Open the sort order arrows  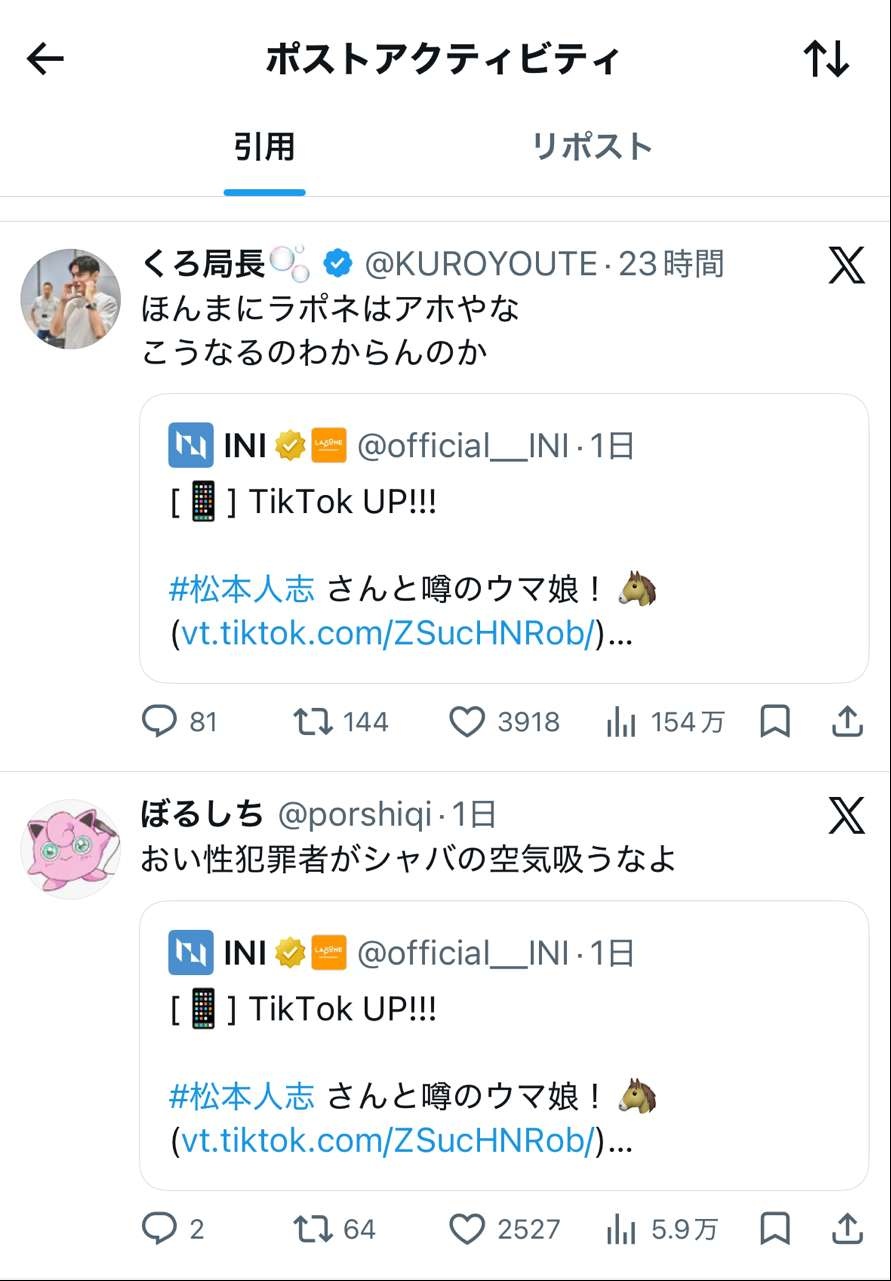(x=826, y=59)
